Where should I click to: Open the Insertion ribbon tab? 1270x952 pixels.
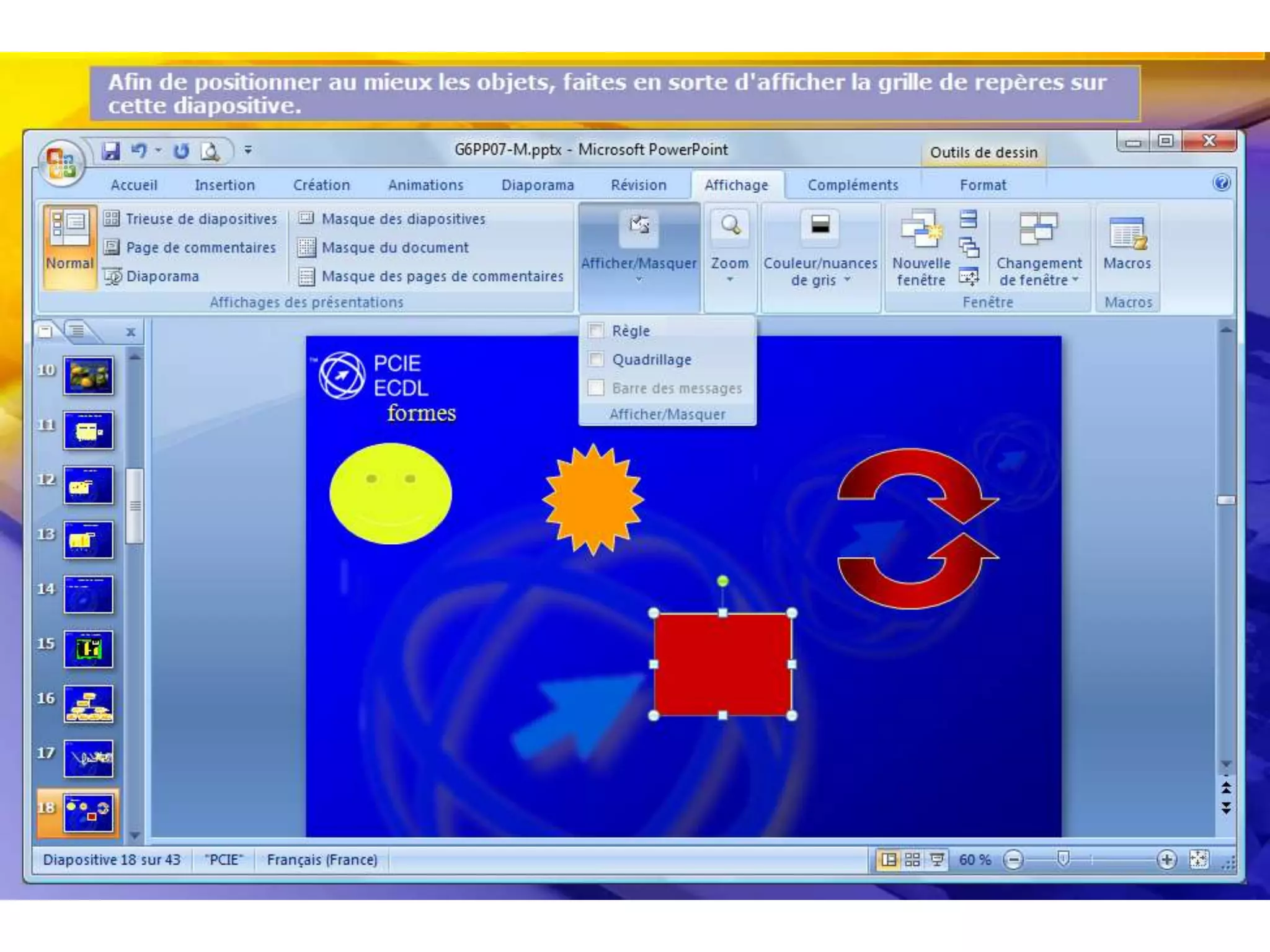[x=224, y=185]
